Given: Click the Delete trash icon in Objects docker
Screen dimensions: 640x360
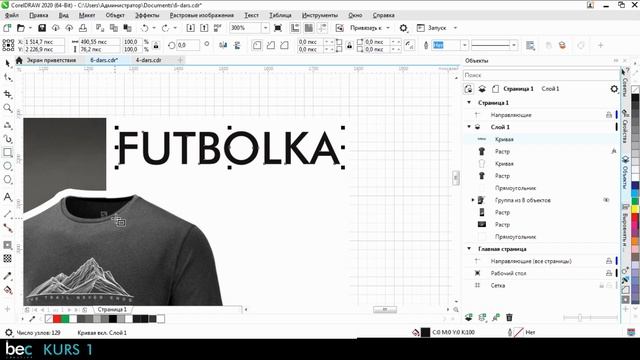Looking at the screenshot, I should 509,317.
